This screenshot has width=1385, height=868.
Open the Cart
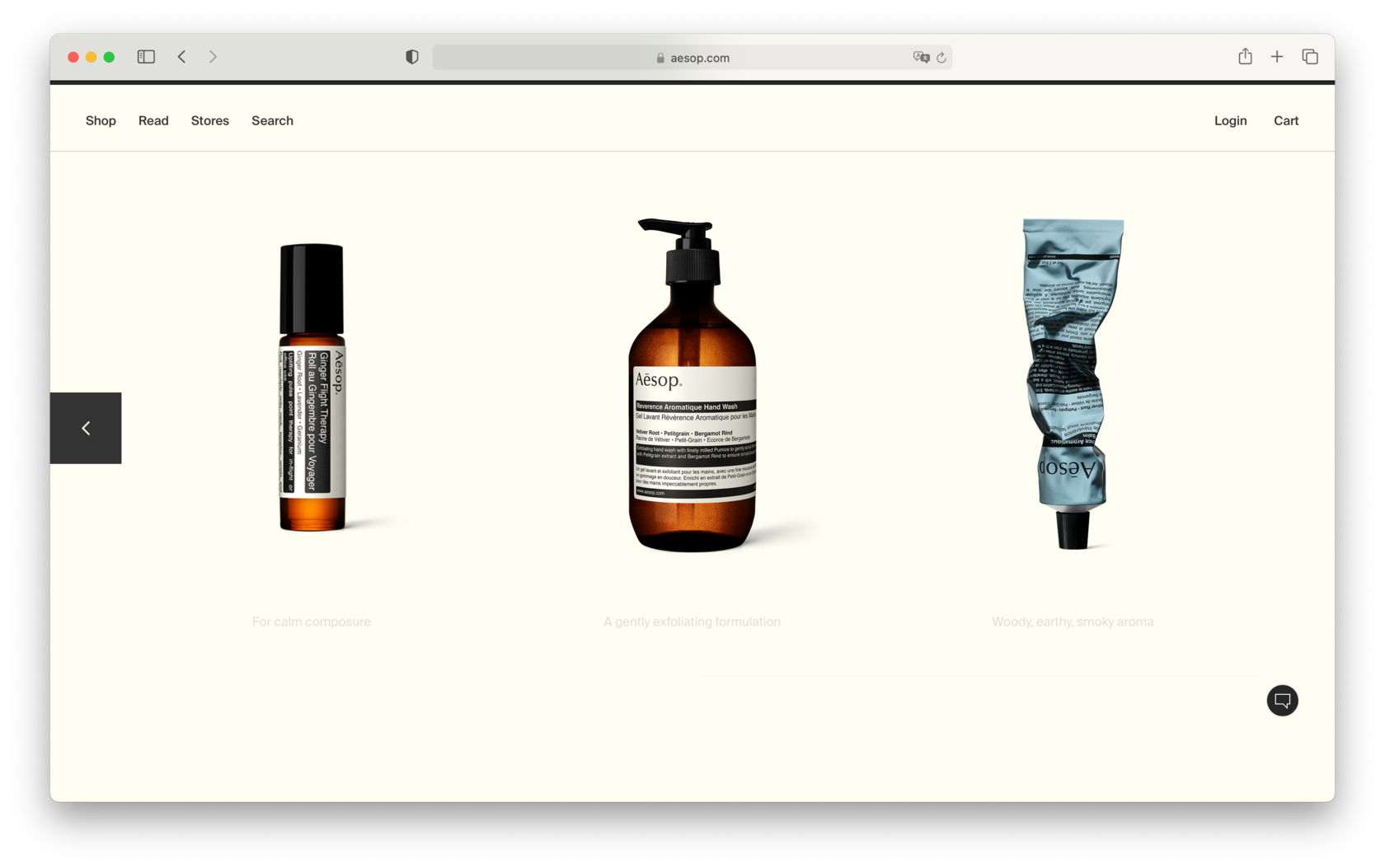(x=1286, y=120)
